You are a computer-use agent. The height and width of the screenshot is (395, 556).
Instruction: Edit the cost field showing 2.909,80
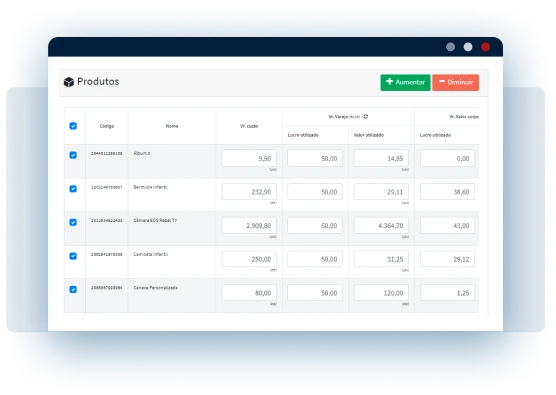click(249, 226)
